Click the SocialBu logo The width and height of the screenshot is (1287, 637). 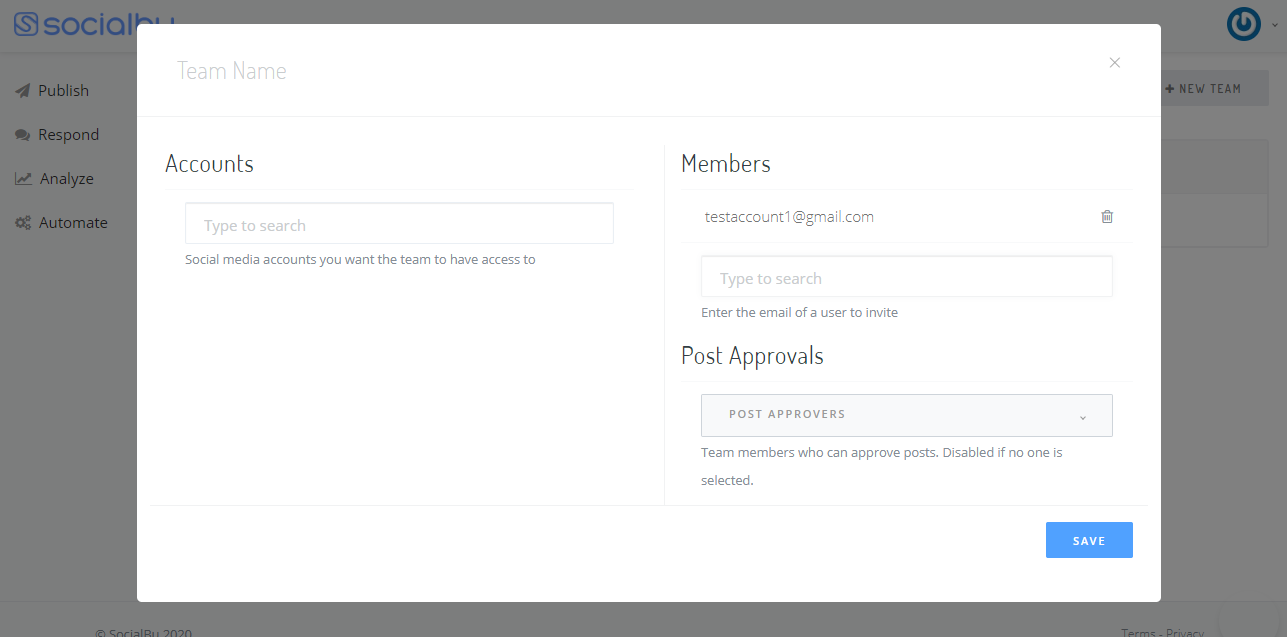point(95,24)
